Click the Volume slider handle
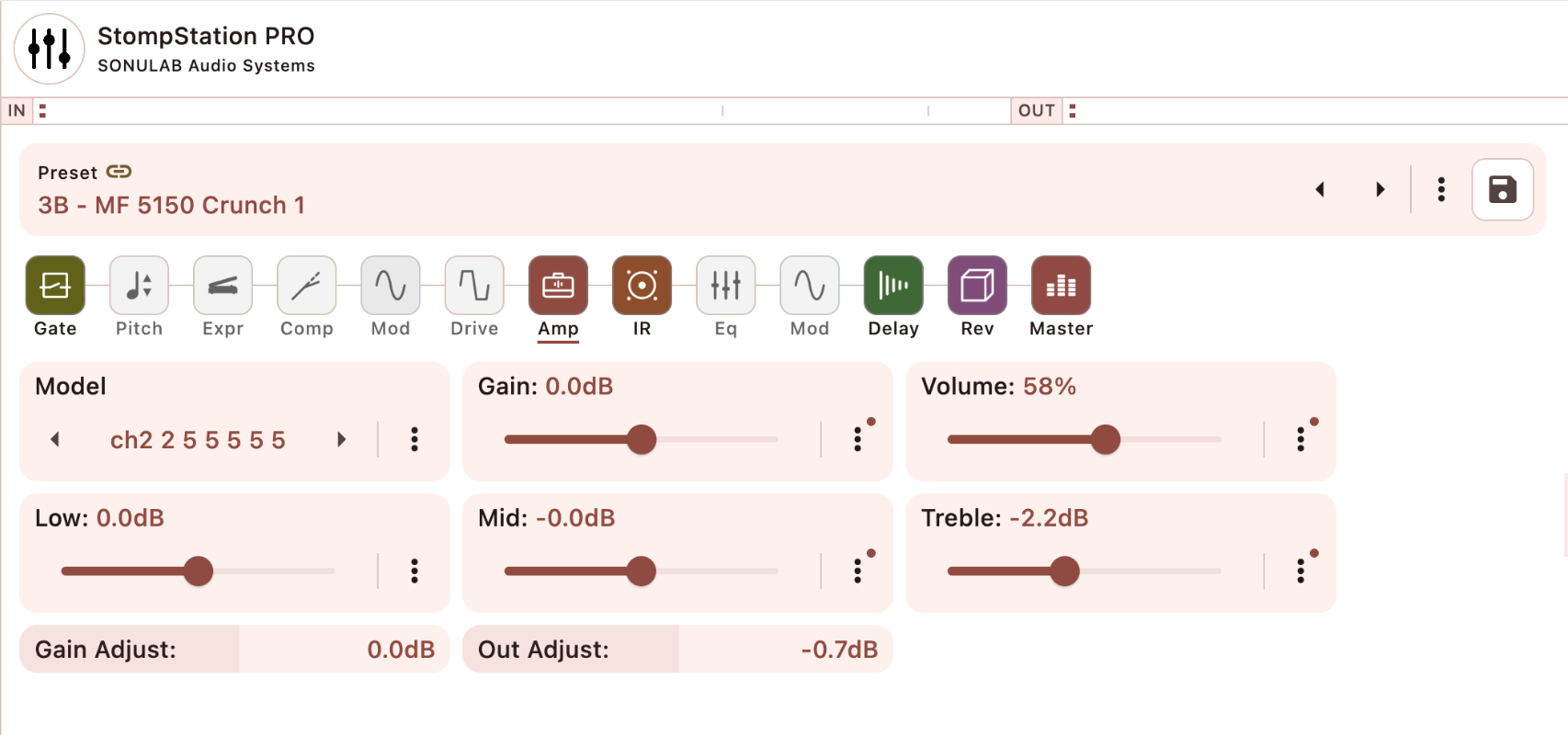The image size is (1568, 735). (x=1106, y=439)
